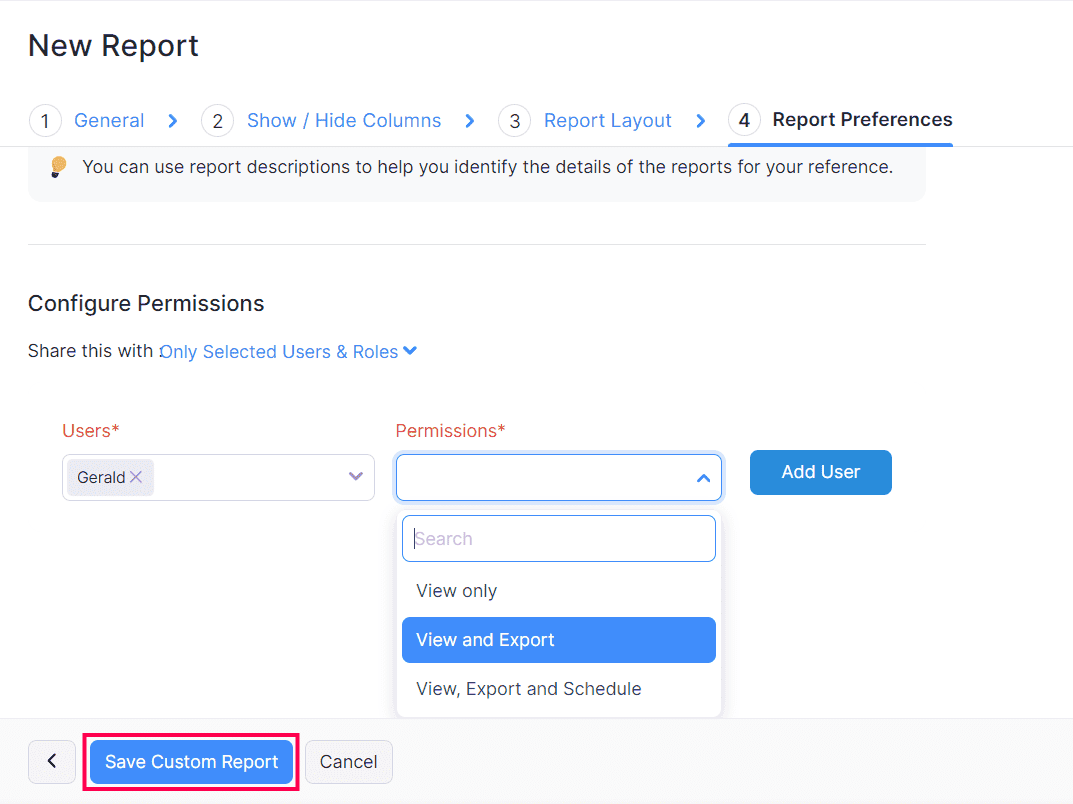This screenshot has height=804, width=1073.
Task: Switch to Report Layout step
Action: (607, 121)
